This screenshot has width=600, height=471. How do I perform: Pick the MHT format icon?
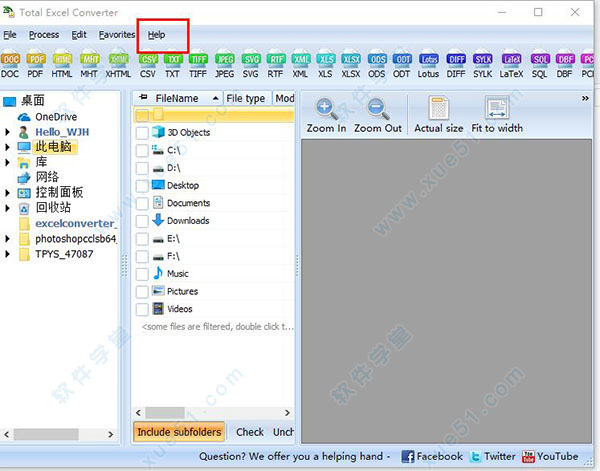pos(90,65)
